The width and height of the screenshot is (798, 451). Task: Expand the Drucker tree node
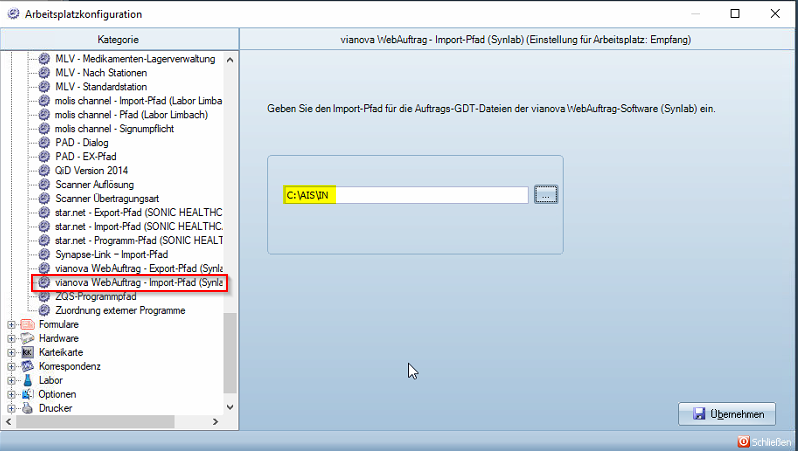click(11, 408)
